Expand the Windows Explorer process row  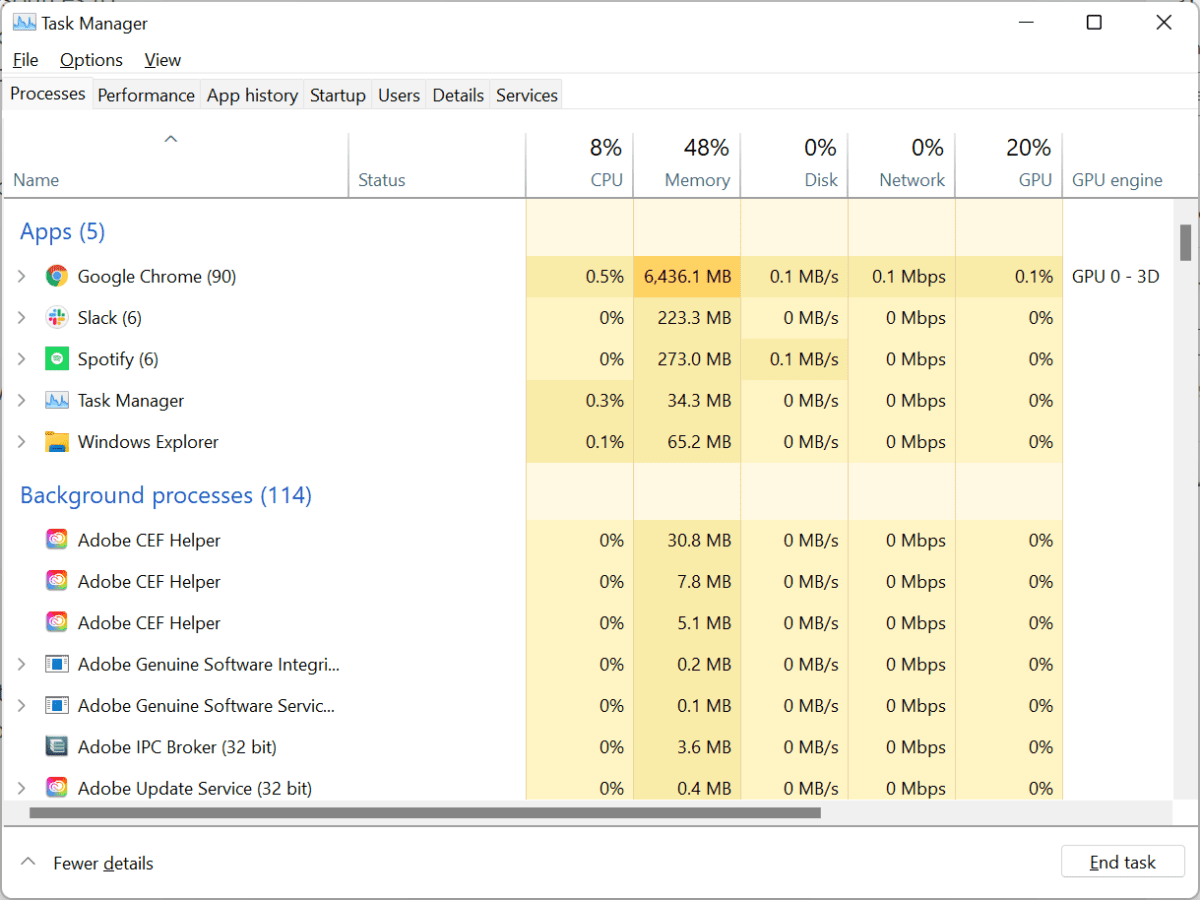22,442
